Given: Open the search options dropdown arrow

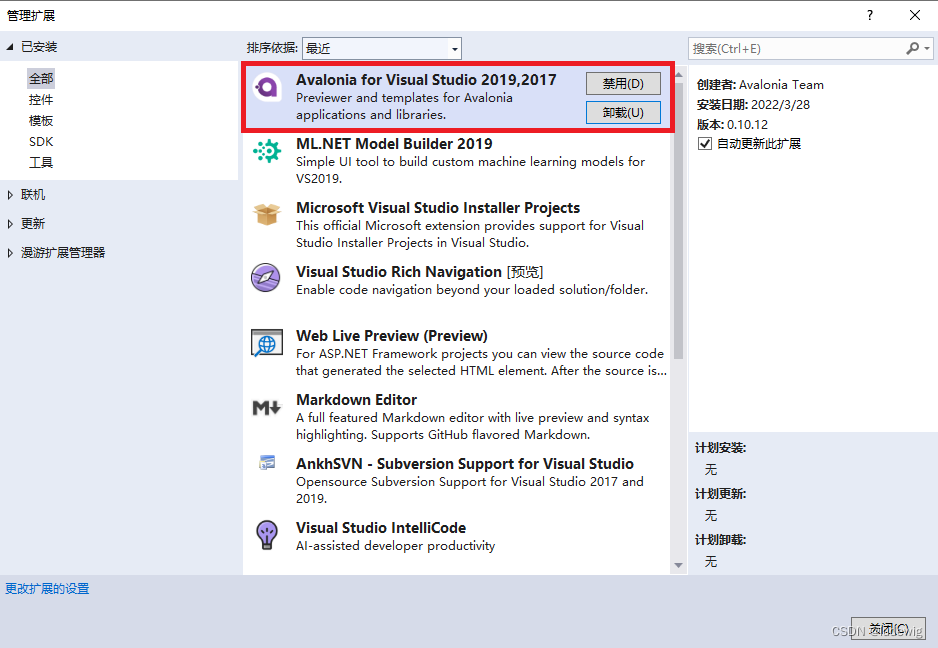Looking at the screenshot, I should pyautogui.click(x=927, y=48).
